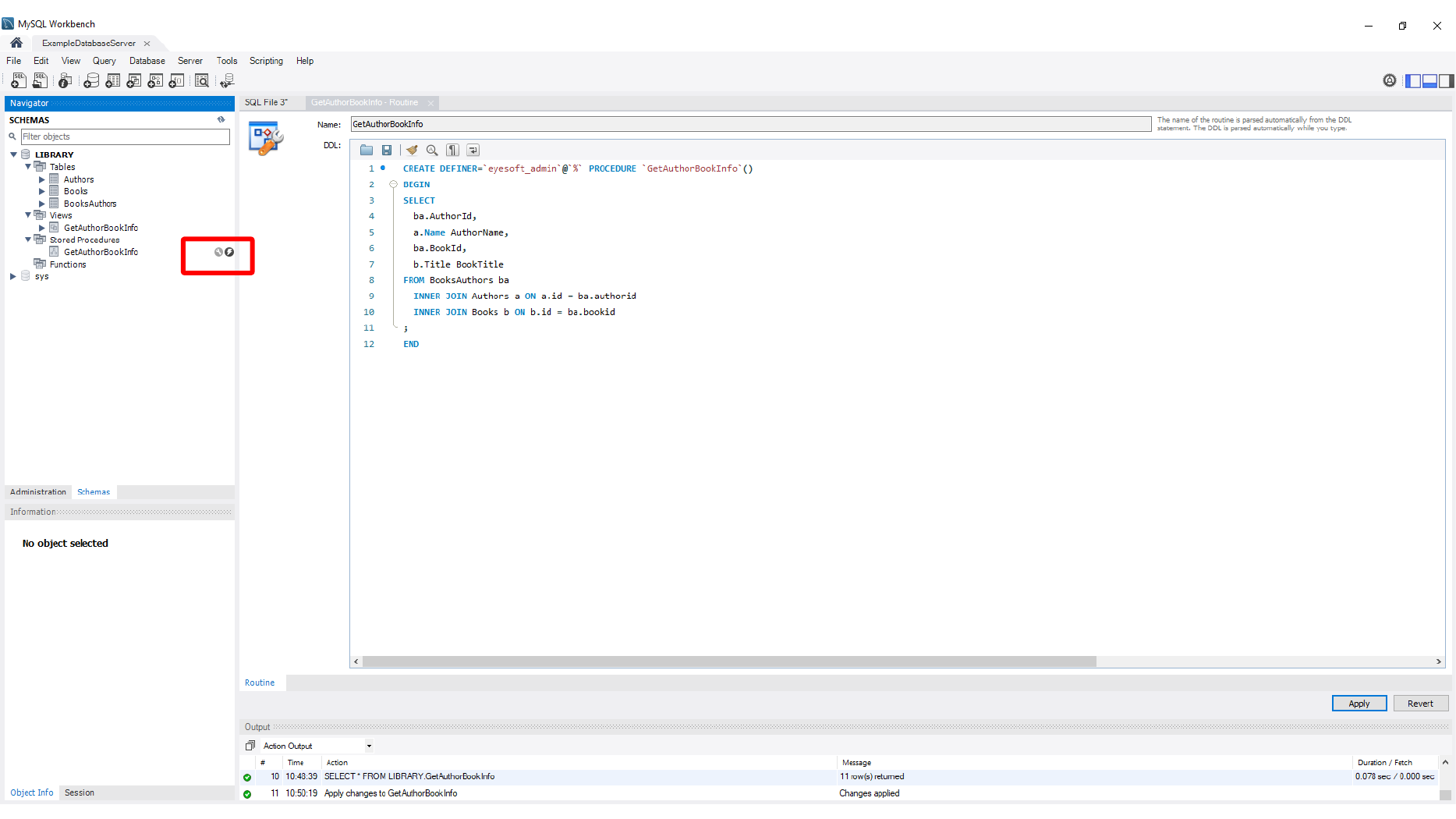
Task: Go to the home screen icon
Action: (x=16, y=43)
